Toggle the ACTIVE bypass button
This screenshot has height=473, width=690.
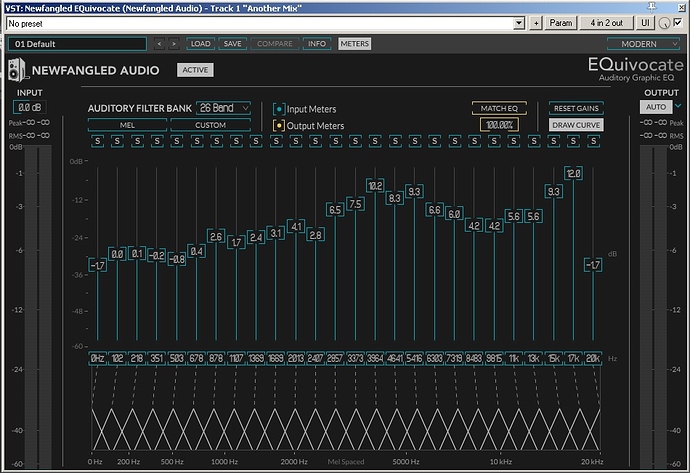click(x=195, y=70)
